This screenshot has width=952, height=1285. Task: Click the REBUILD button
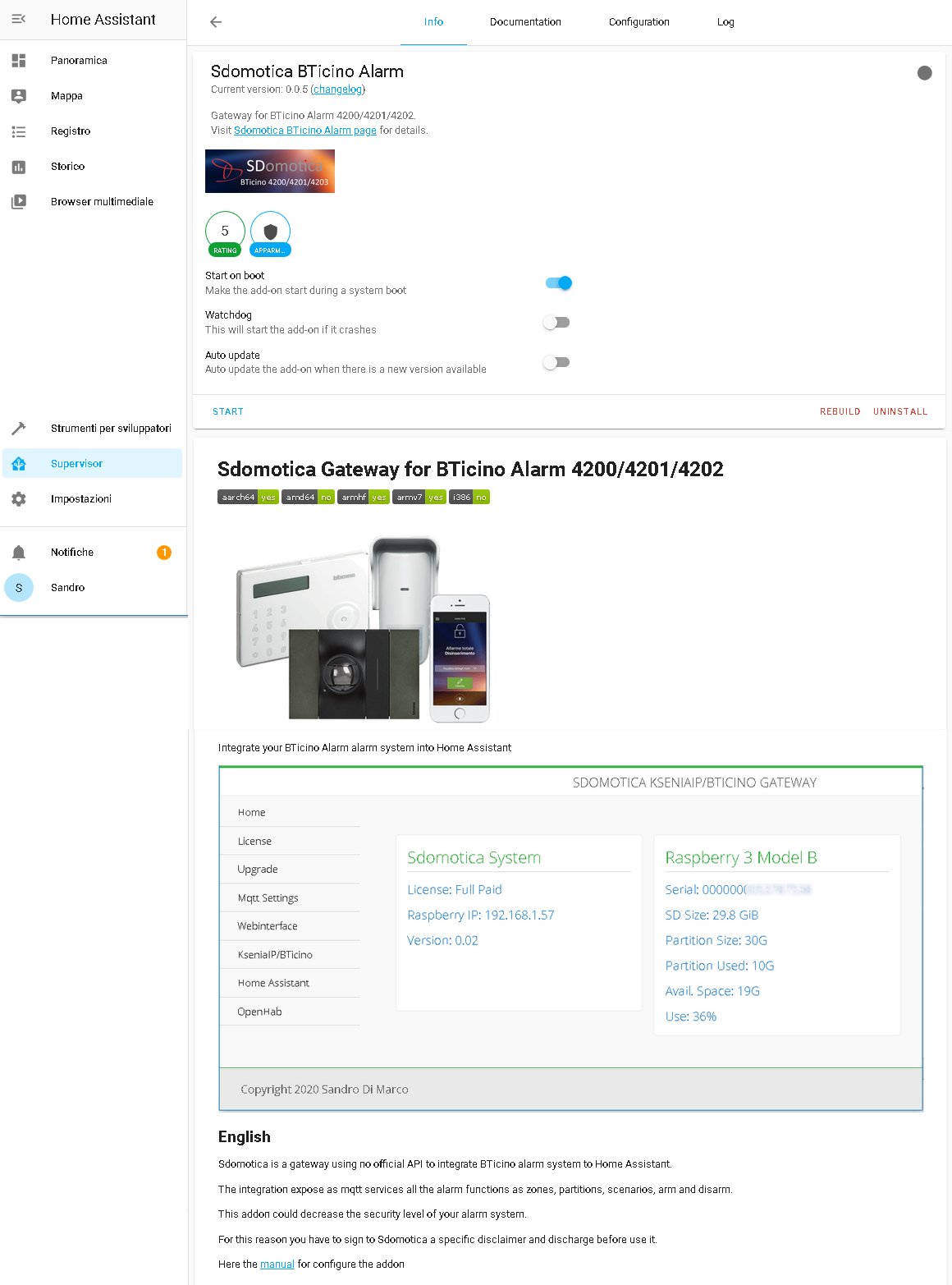[x=840, y=411]
